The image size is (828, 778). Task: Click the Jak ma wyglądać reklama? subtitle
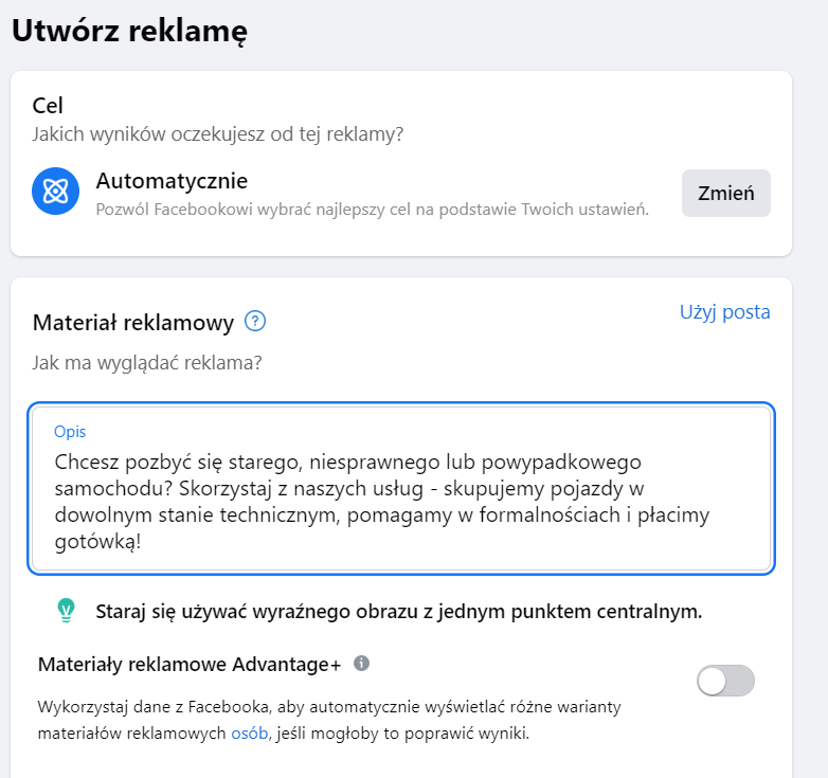(x=147, y=363)
